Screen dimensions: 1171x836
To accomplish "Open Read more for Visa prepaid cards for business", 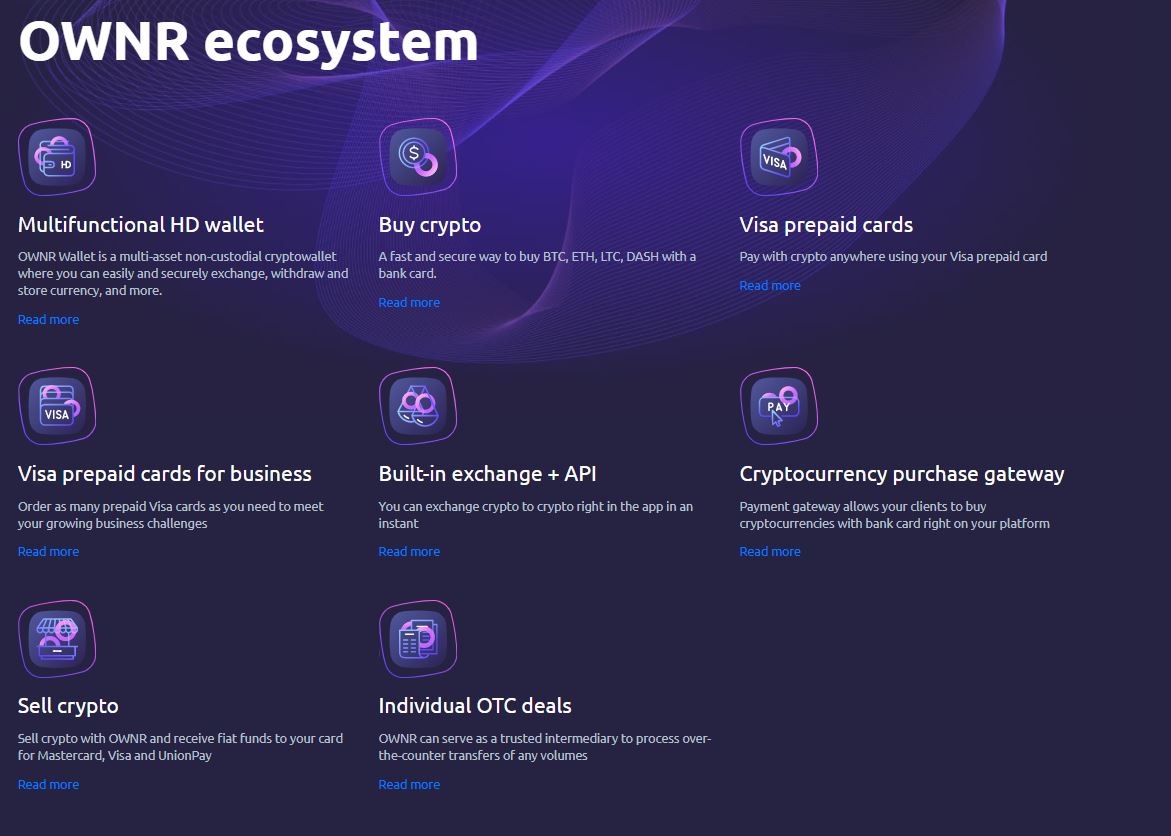I will pos(48,551).
